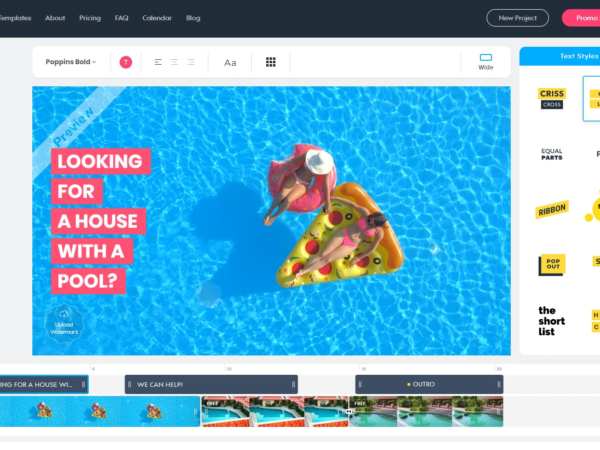
Task: Choose the Equal Parts text style
Action: click(552, 155)
